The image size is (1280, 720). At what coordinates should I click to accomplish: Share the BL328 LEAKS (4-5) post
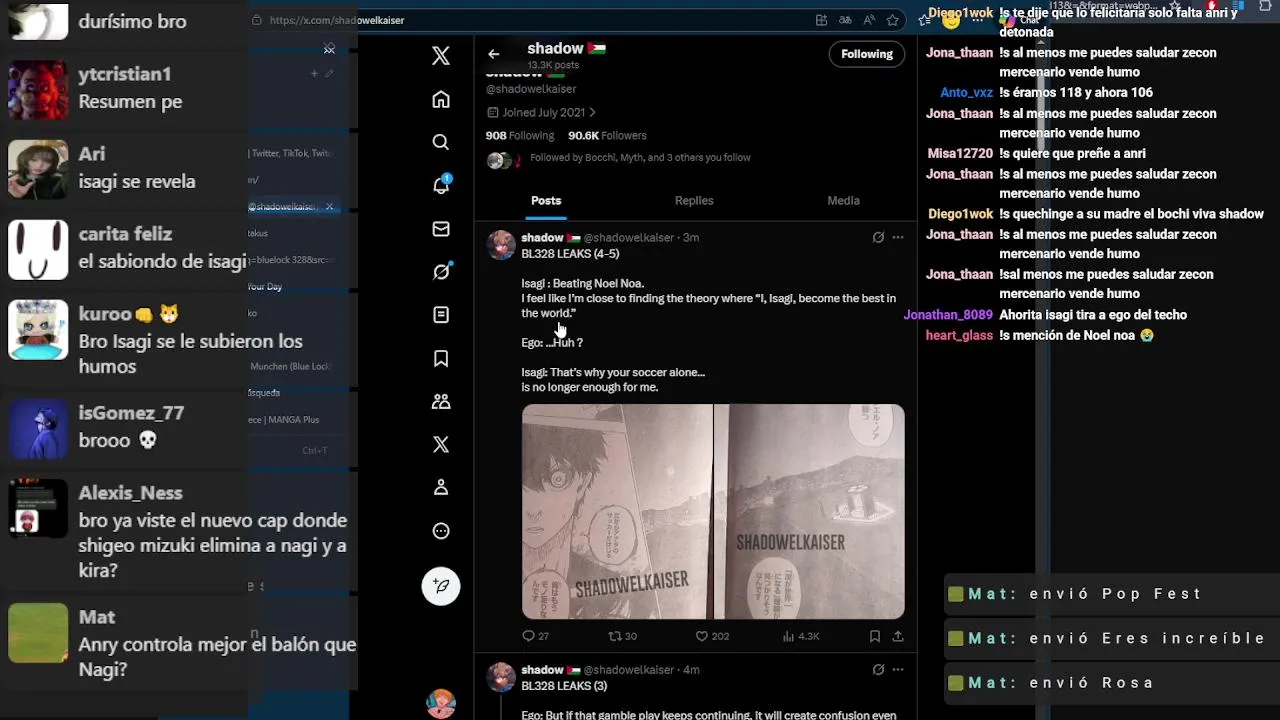pos(898,636)
